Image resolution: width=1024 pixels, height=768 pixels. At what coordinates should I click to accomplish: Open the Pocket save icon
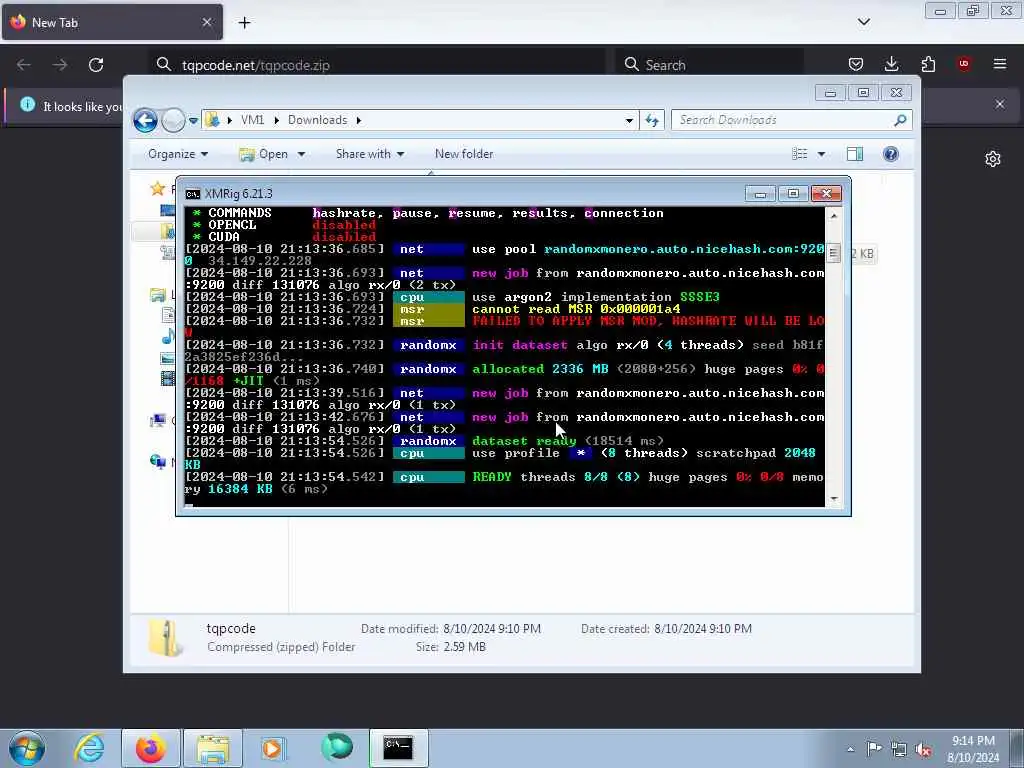tap(856, 64)
